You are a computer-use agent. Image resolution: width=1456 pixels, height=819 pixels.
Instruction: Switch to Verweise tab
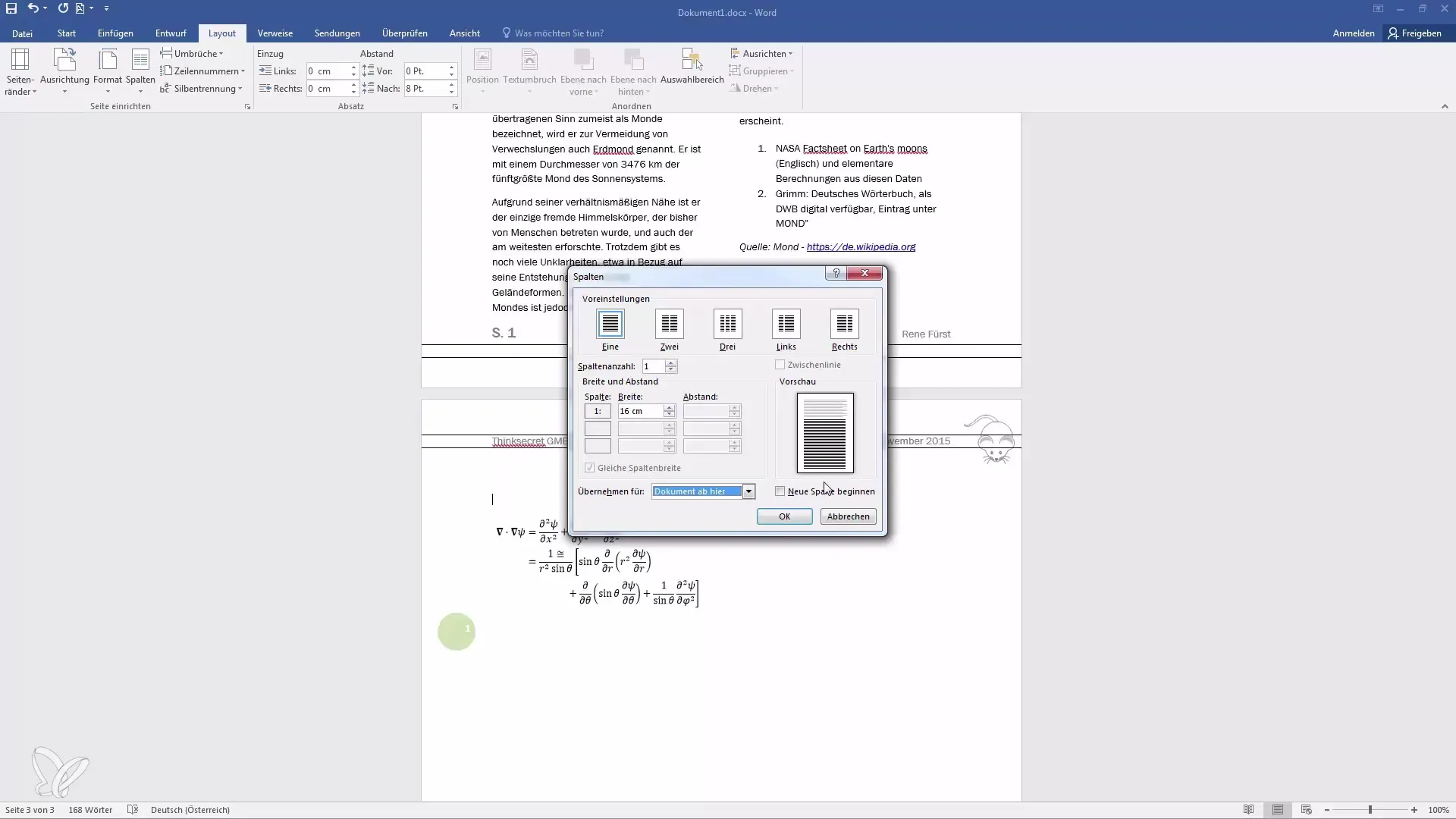pos(275,33)
